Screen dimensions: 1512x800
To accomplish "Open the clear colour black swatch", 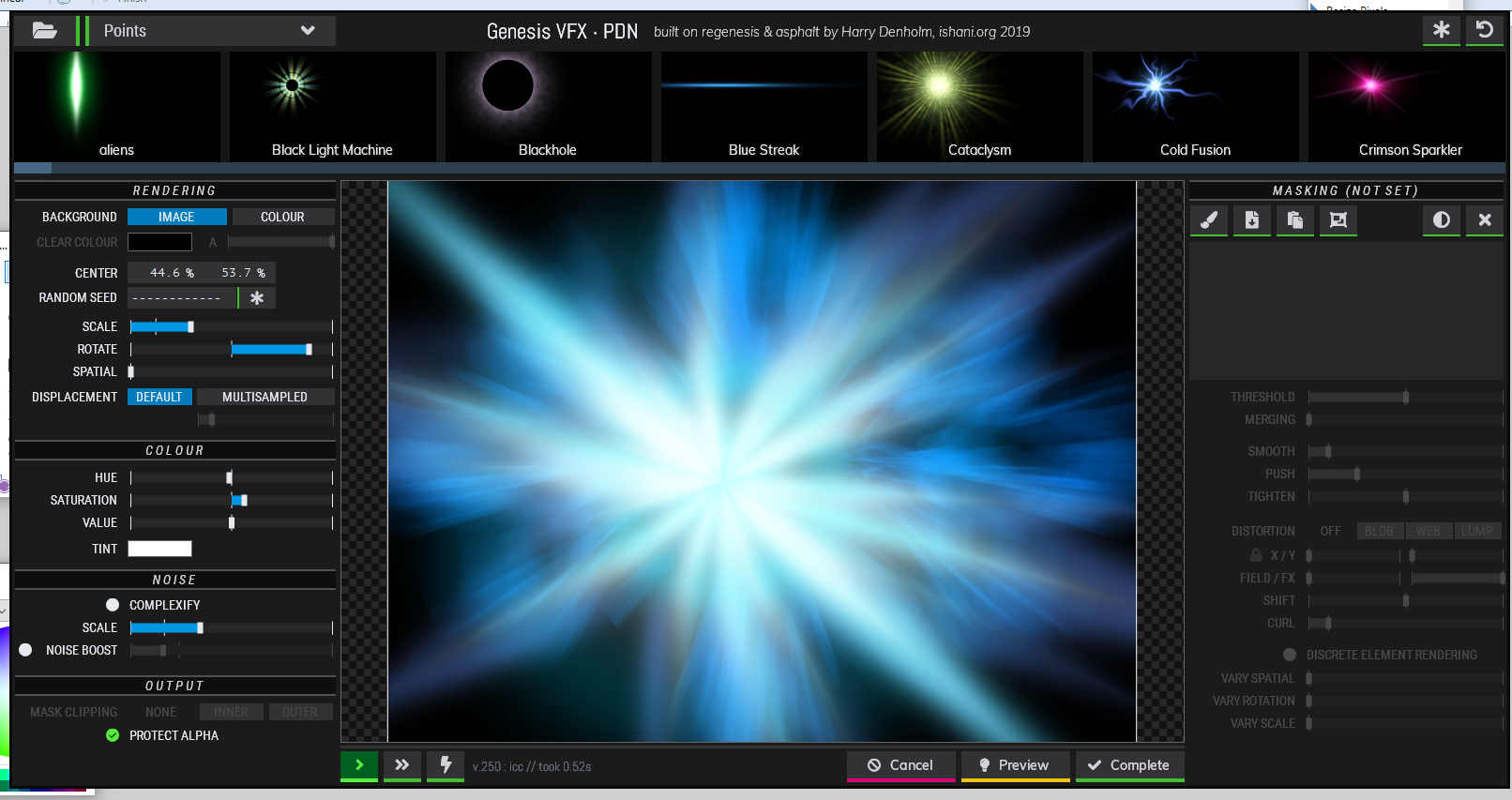I will click(x=159, y=242).
